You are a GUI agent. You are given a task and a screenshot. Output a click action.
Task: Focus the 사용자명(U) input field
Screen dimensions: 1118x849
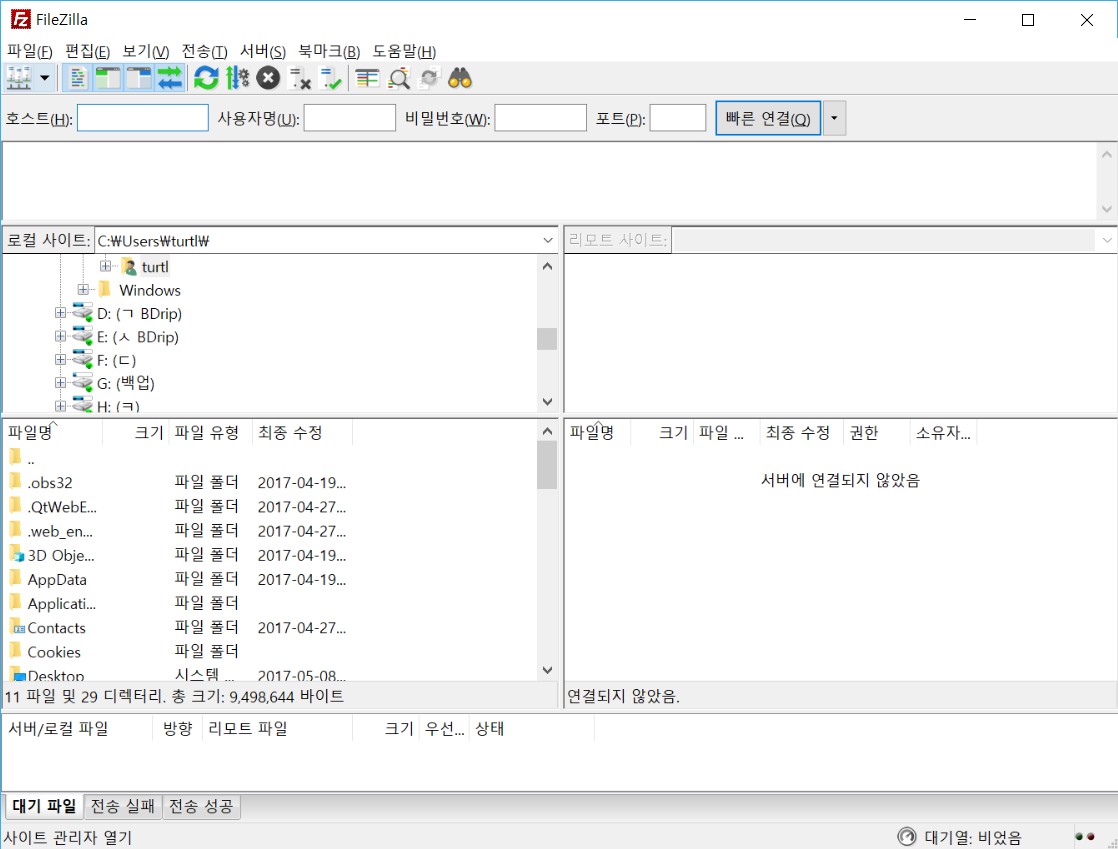coord(349,118)
